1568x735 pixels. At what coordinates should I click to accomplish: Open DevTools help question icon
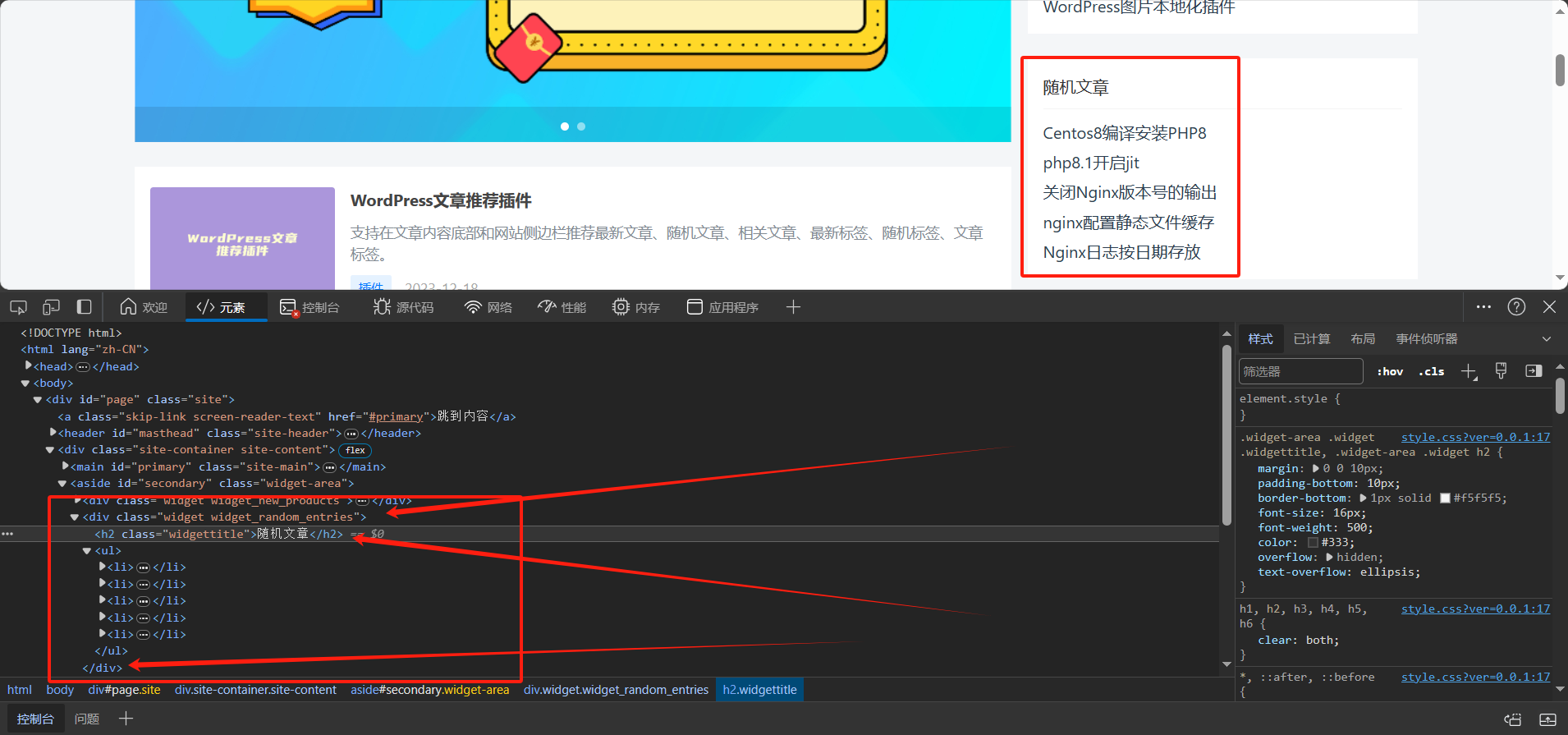point(1516,307)
